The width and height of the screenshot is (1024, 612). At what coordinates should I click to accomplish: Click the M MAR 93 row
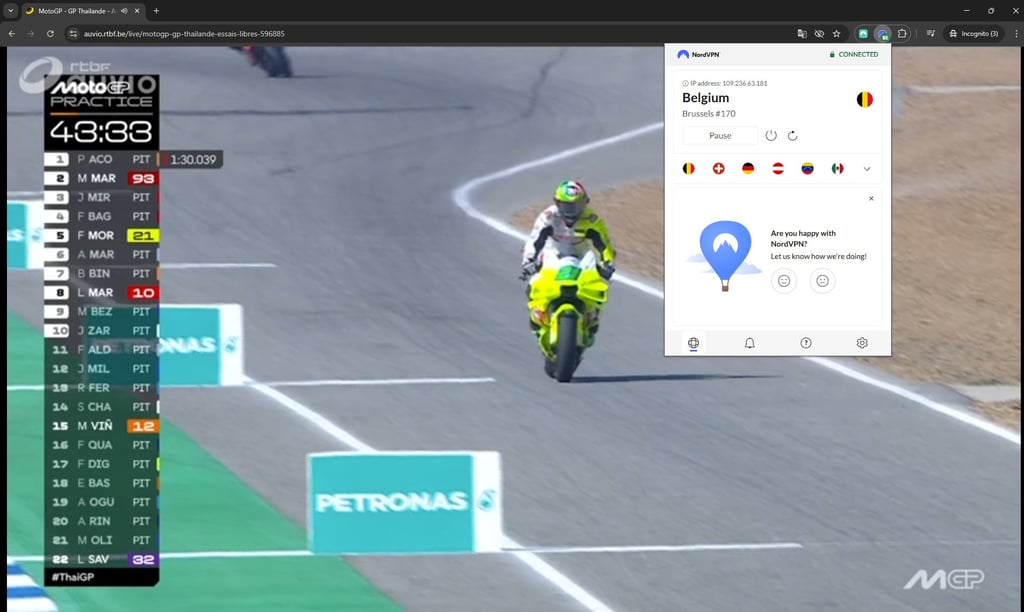[101, 178]
